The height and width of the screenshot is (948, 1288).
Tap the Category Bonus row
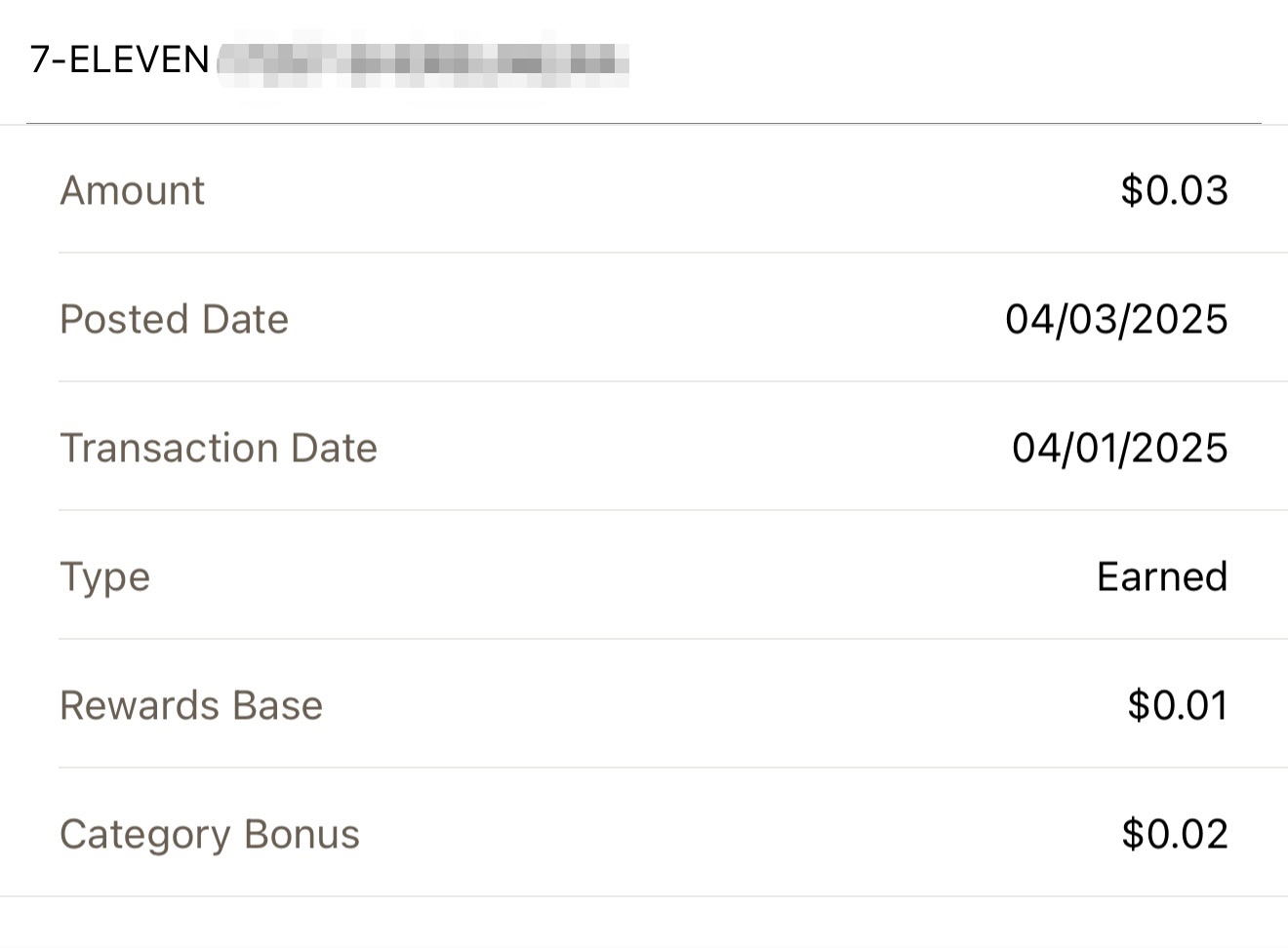[644, 833]
